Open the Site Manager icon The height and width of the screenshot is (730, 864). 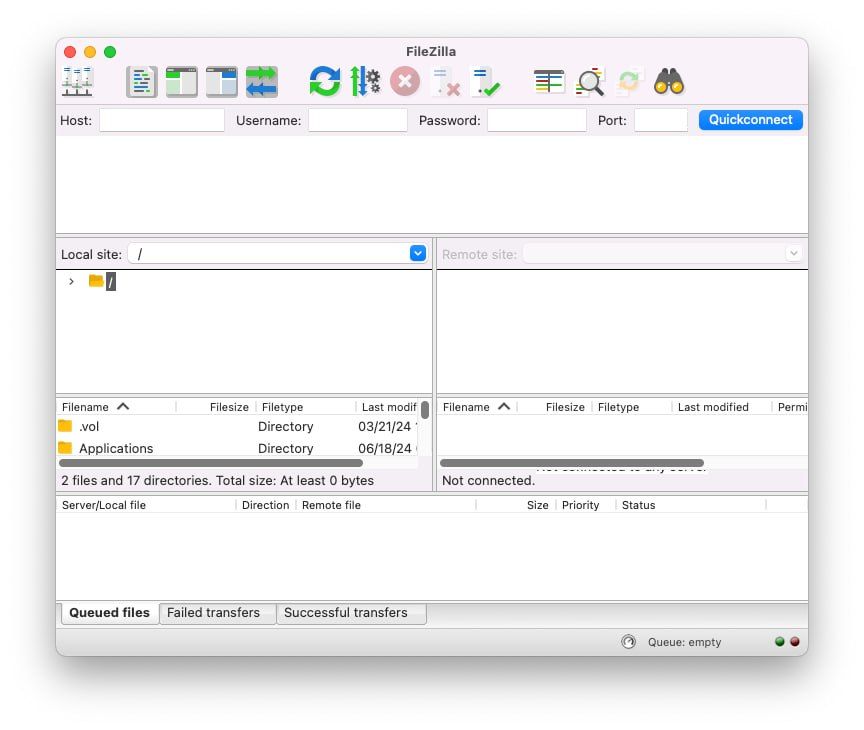[77, 82]
